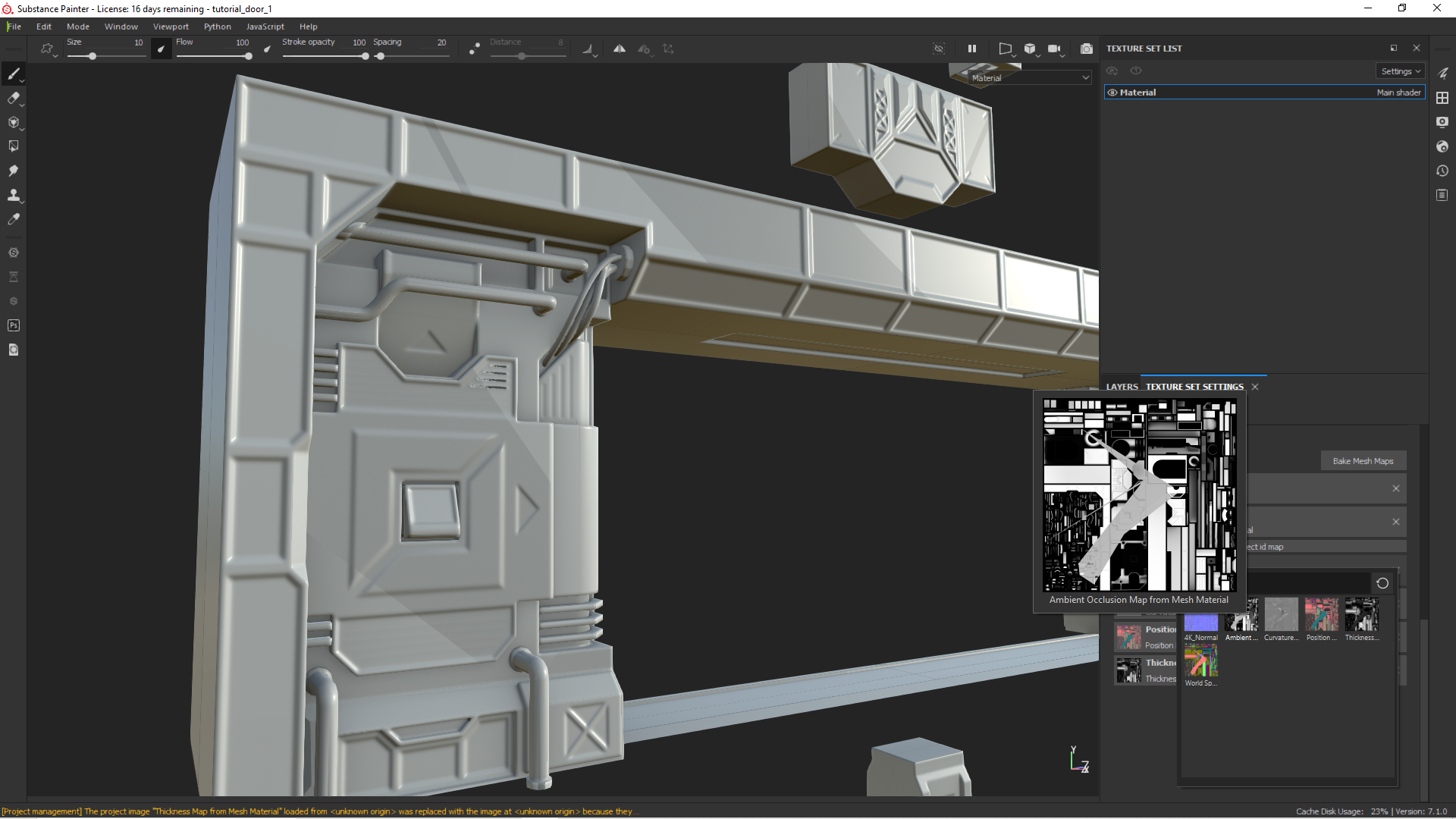Select the Material picker eyedropper tool
The width and height of the screenshot is (1456, 819).
coord(13,219)
